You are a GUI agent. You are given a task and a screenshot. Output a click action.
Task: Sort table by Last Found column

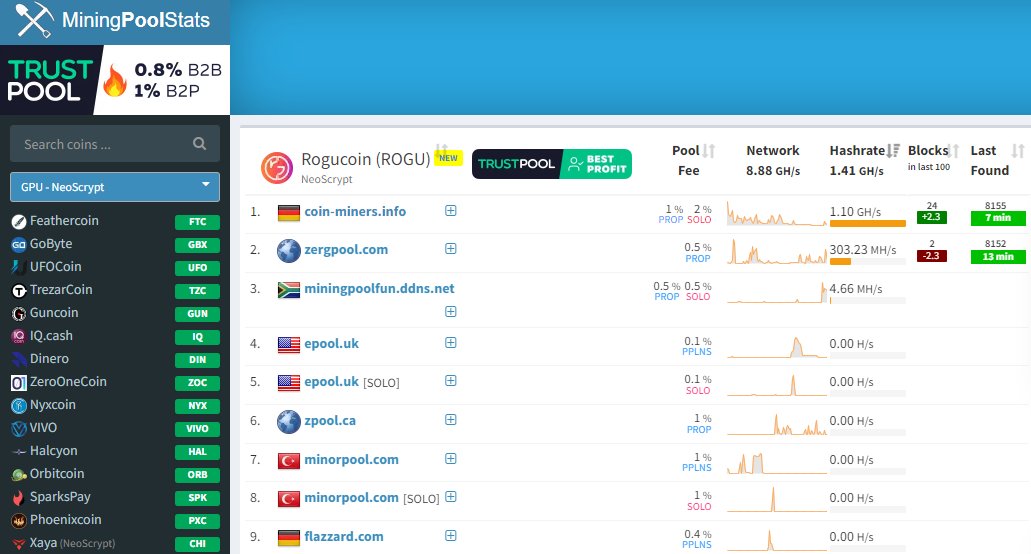pos(1018,151)
